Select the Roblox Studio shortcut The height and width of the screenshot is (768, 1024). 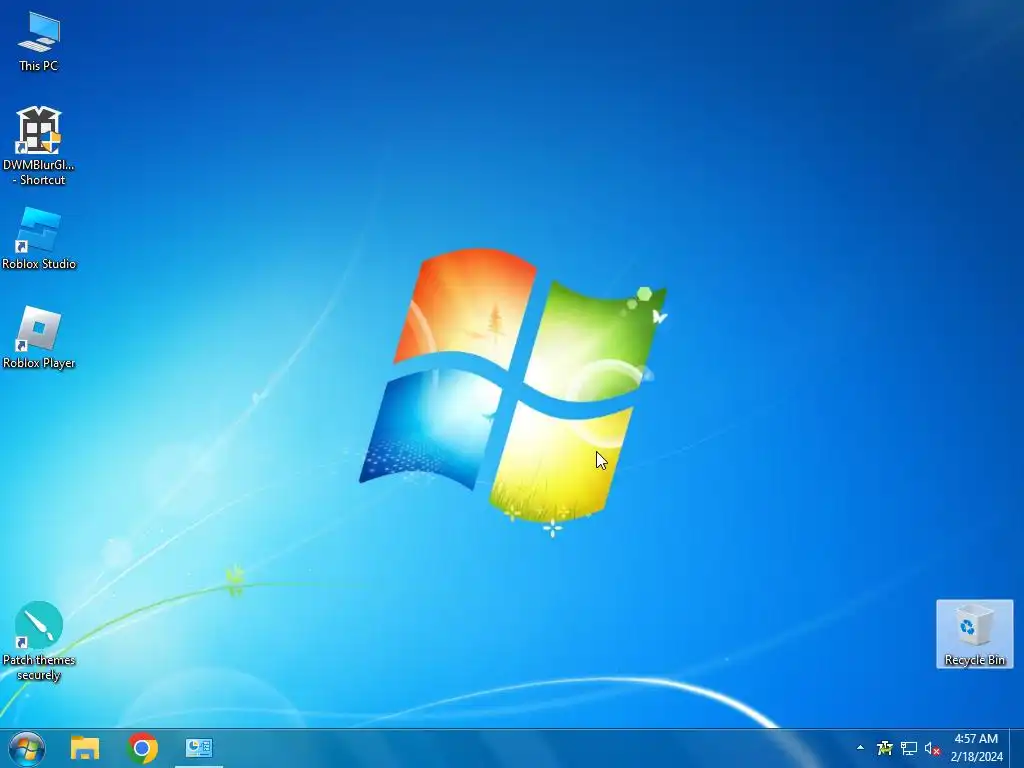tap(39, 238)
